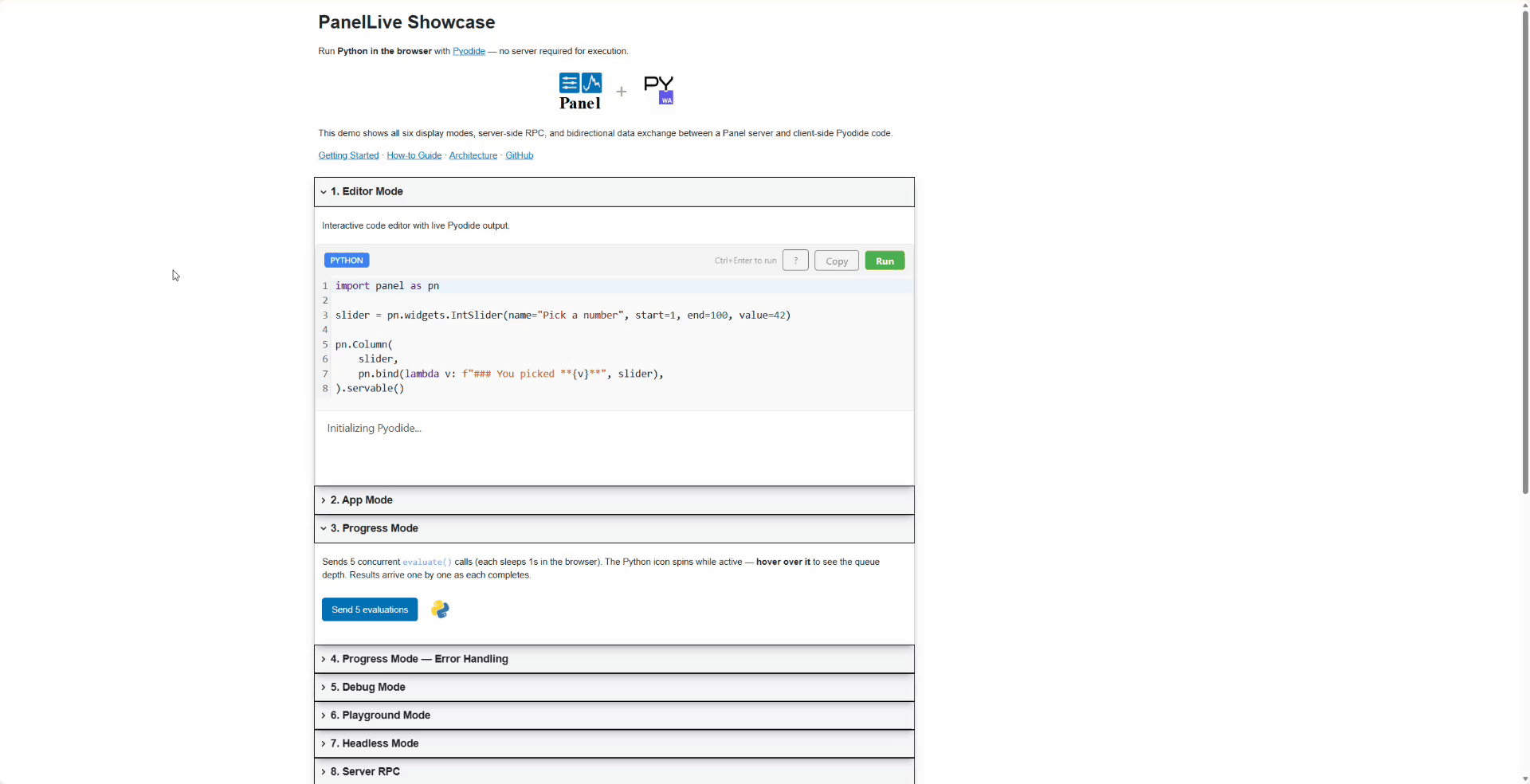Image resolution: width=1530 pixels, height=784 pixels.
Task: Expand the App Mode section
Action: coord(361,500)
